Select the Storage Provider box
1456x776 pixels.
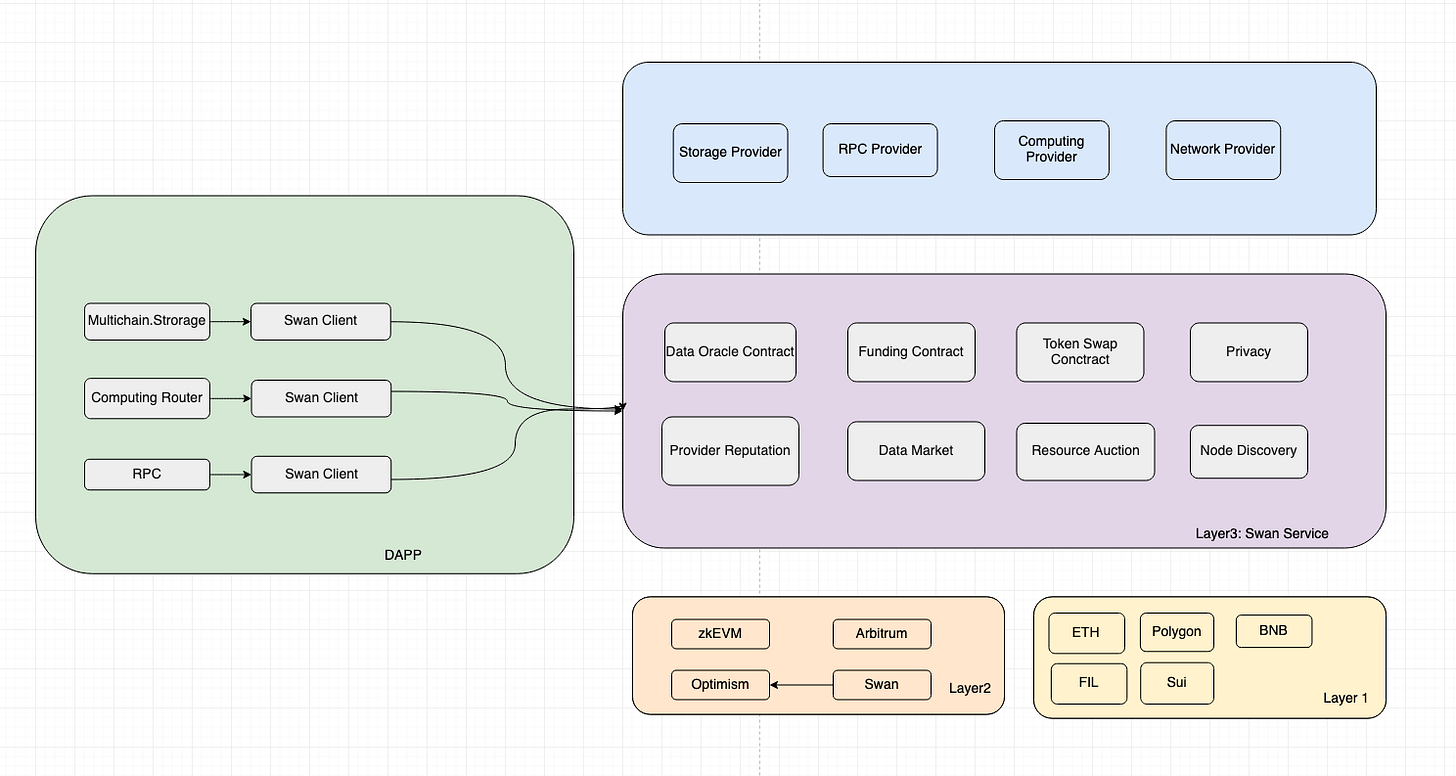(x=730, y=153)
